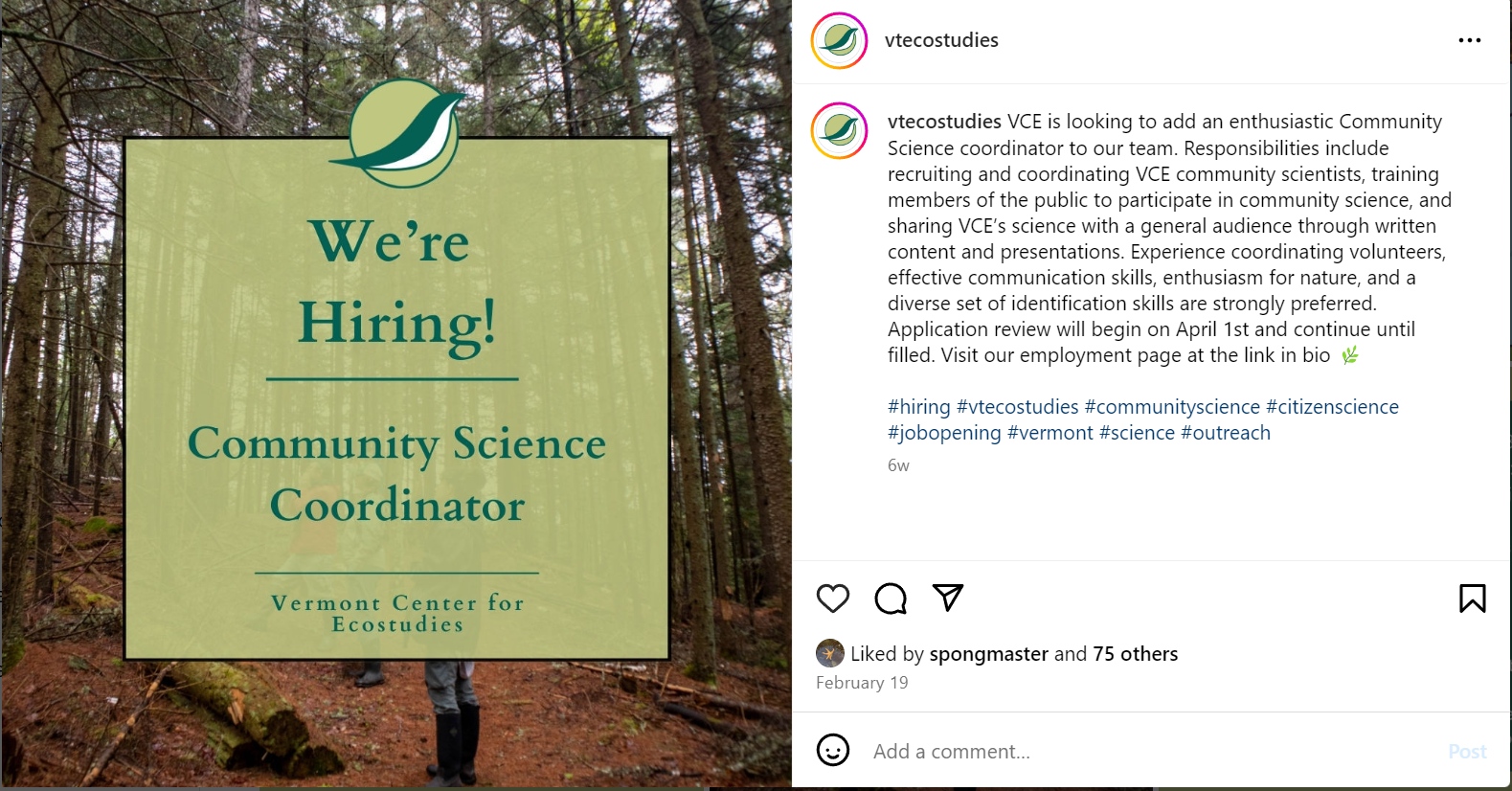Click vtecostudies username in the caption
The width and height of the screenshot is (1512, 791).
944,122
